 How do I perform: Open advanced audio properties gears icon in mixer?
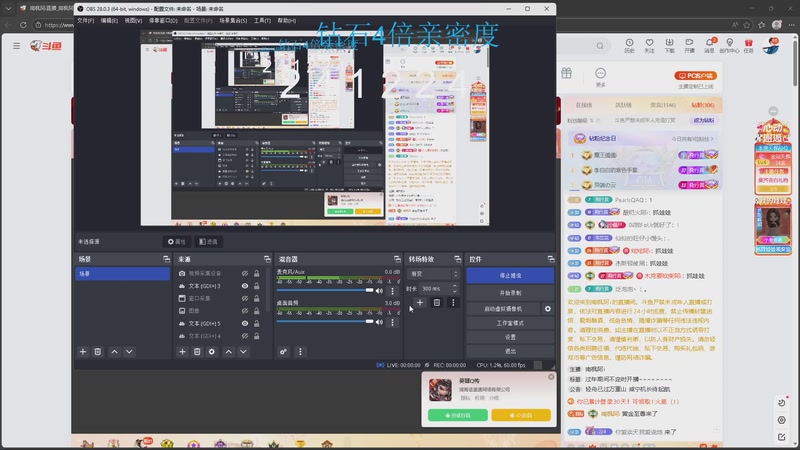click(x=283, y=352)
